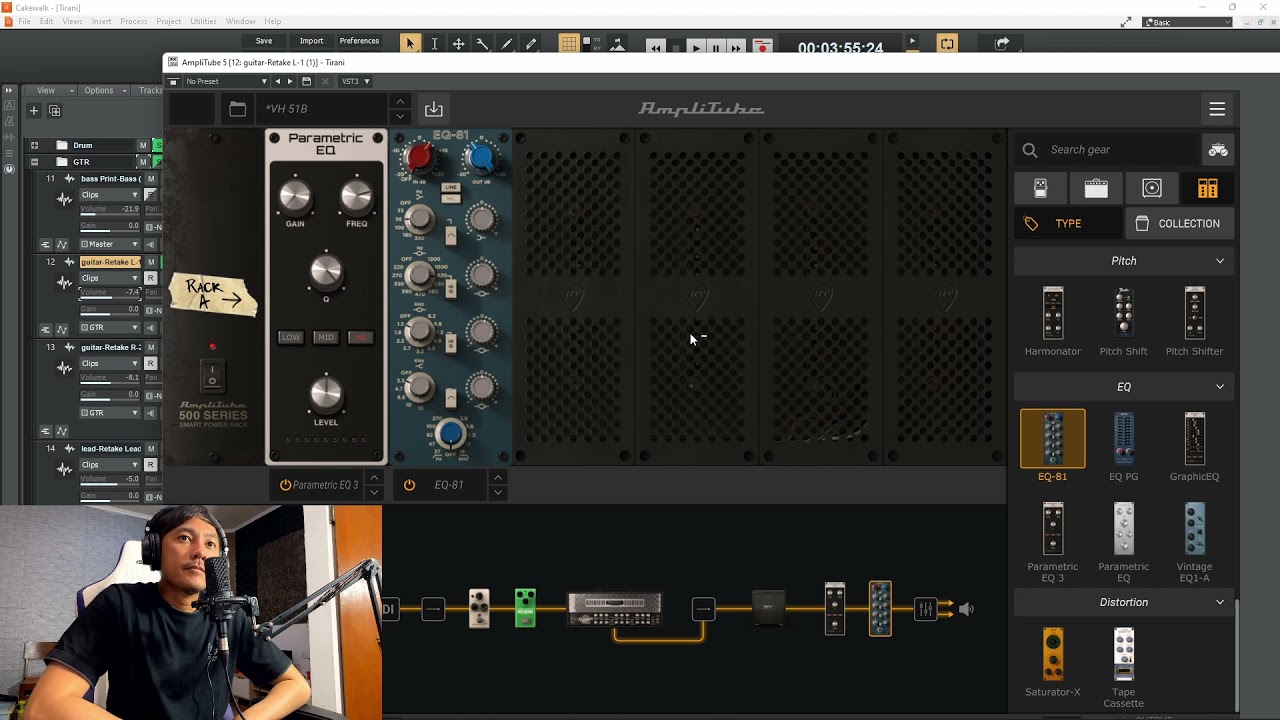Screen dimensions: 1280x720
Task: Choose the GraphicEQ gear item
Action: click(1194, 439)
